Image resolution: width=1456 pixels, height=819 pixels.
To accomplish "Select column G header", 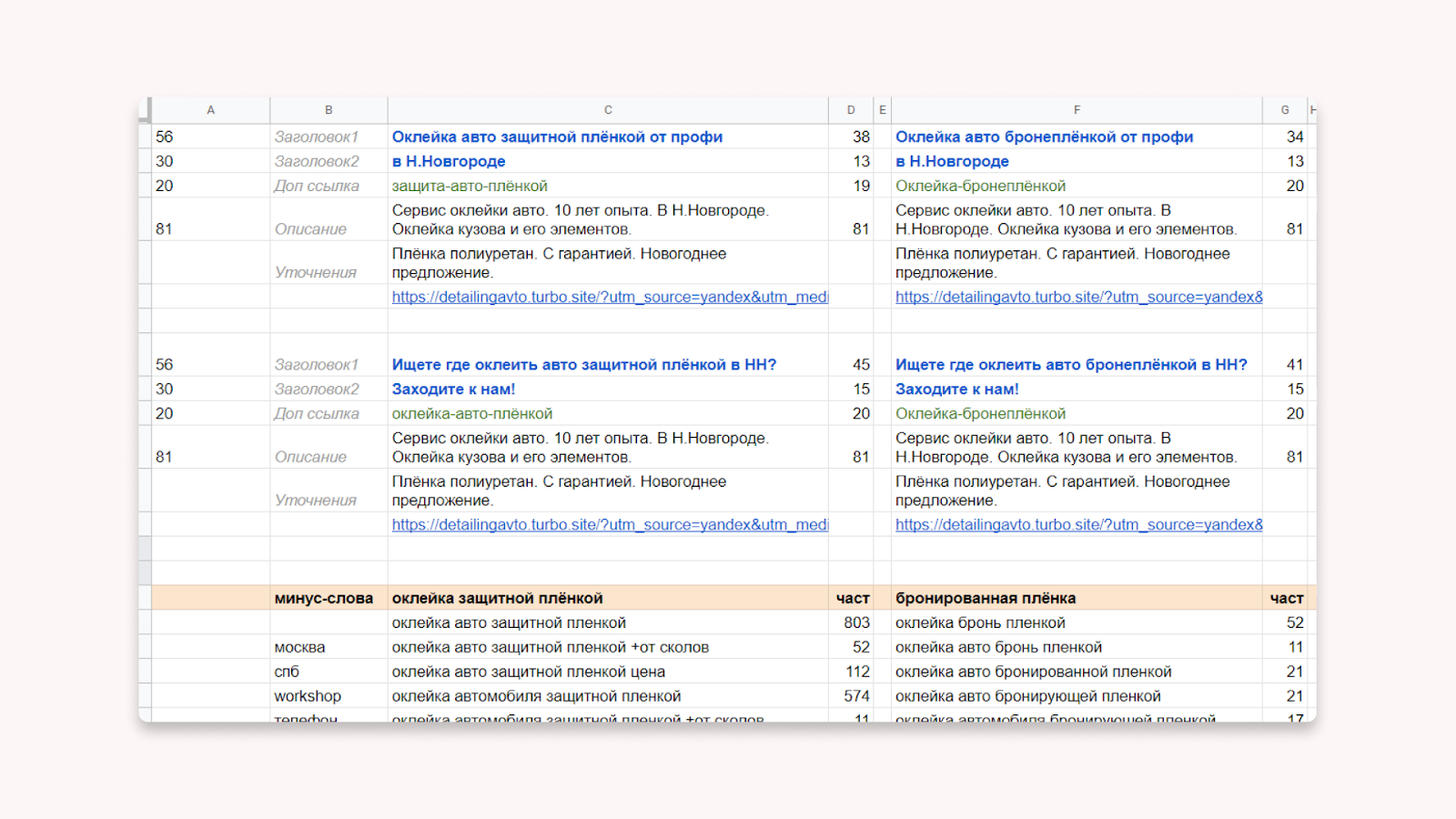I will 1285,110.
